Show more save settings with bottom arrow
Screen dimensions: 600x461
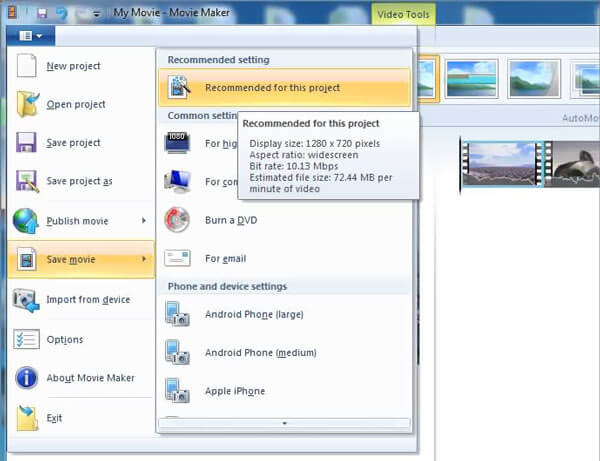[284, 424]
